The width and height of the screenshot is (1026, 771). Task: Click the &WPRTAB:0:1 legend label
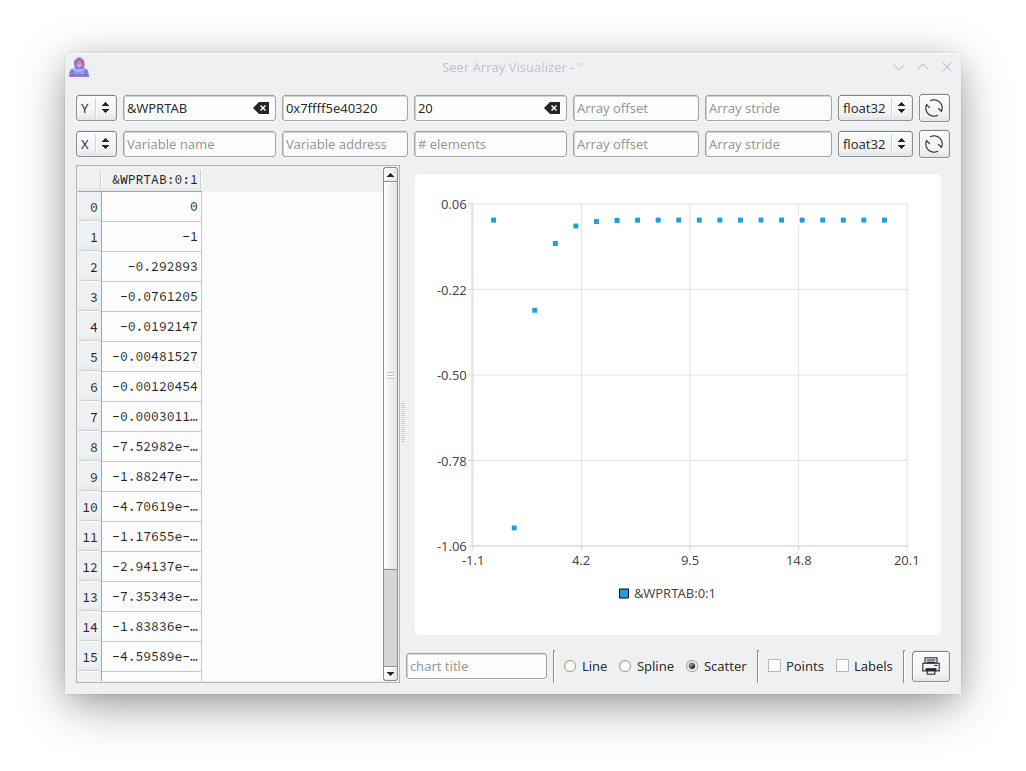[x=674, y=594]
